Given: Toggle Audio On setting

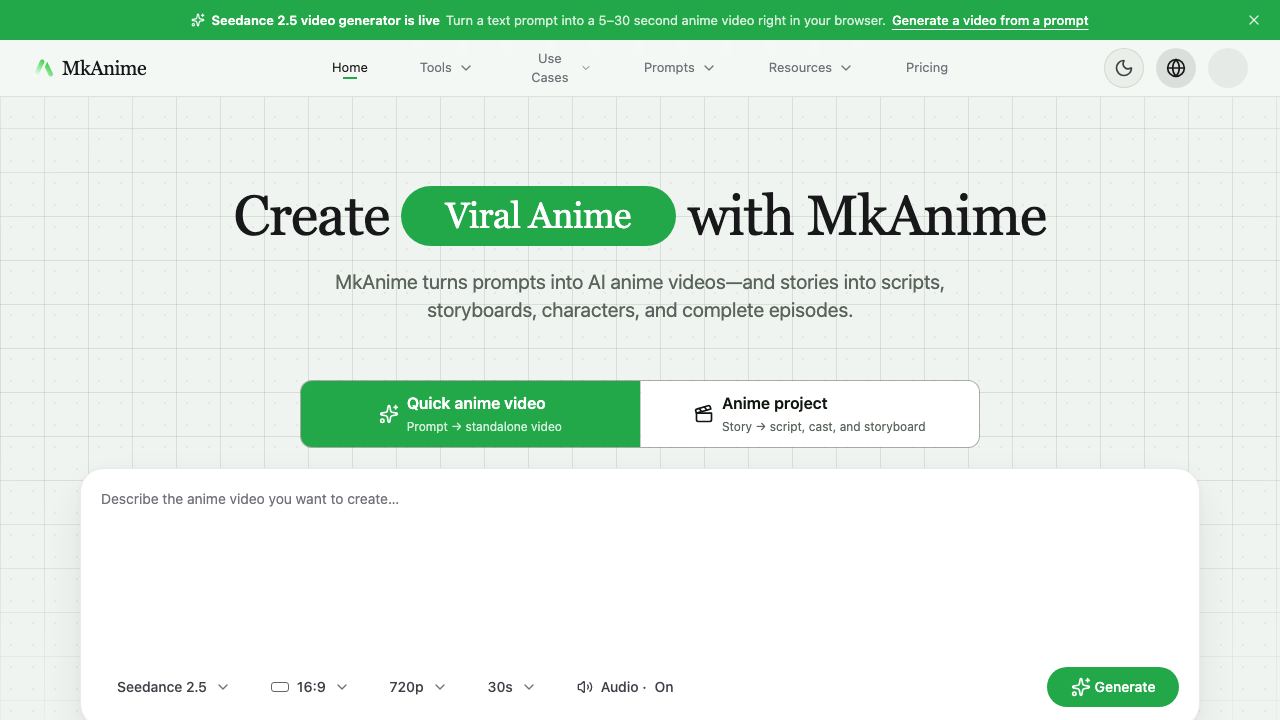Looking at the screenshot, I should click(x=626, y=687).
